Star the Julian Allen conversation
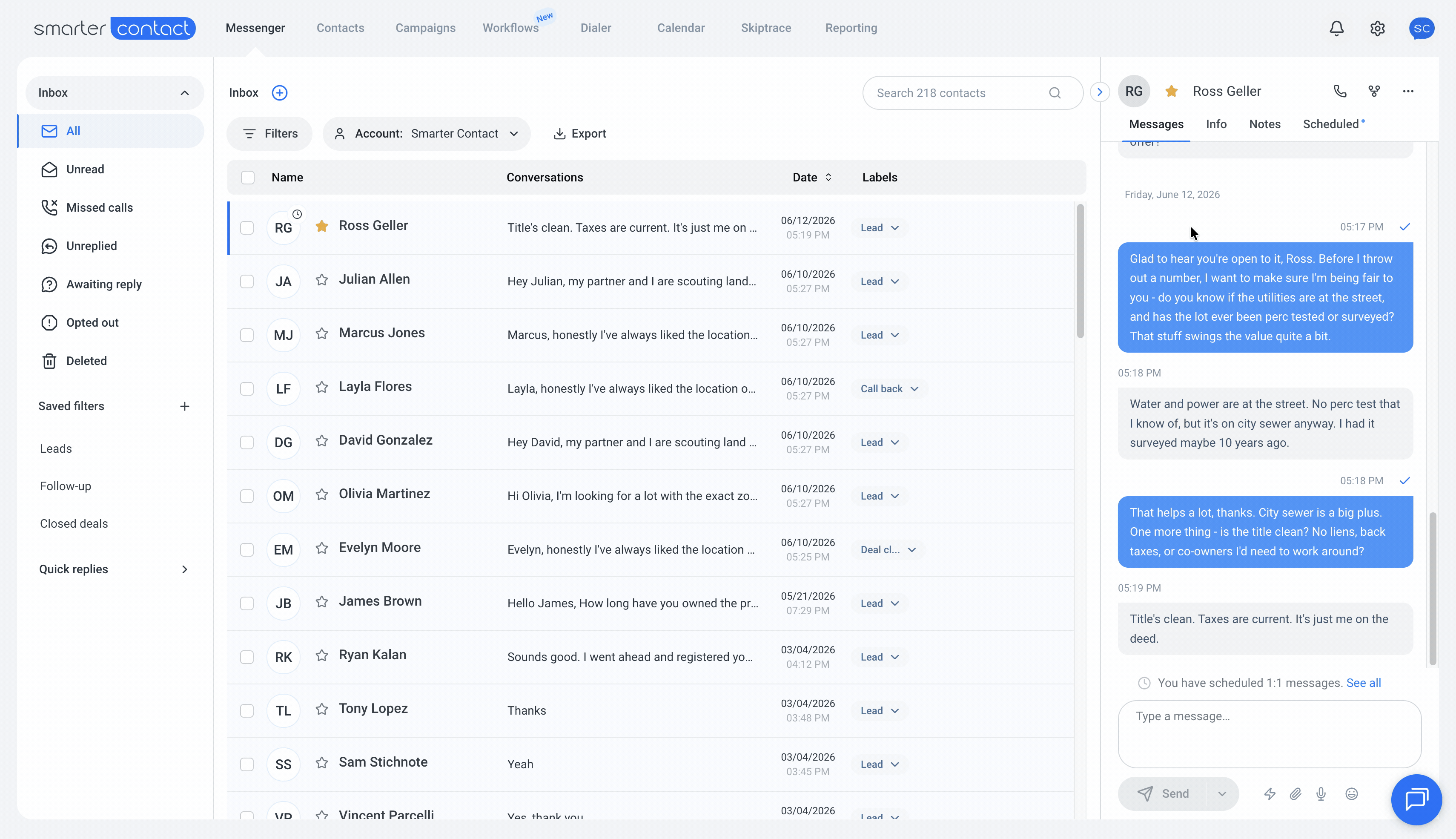The height and width of the screenshot is (839, 1456). pyautogui.click(x=321, y=280)
